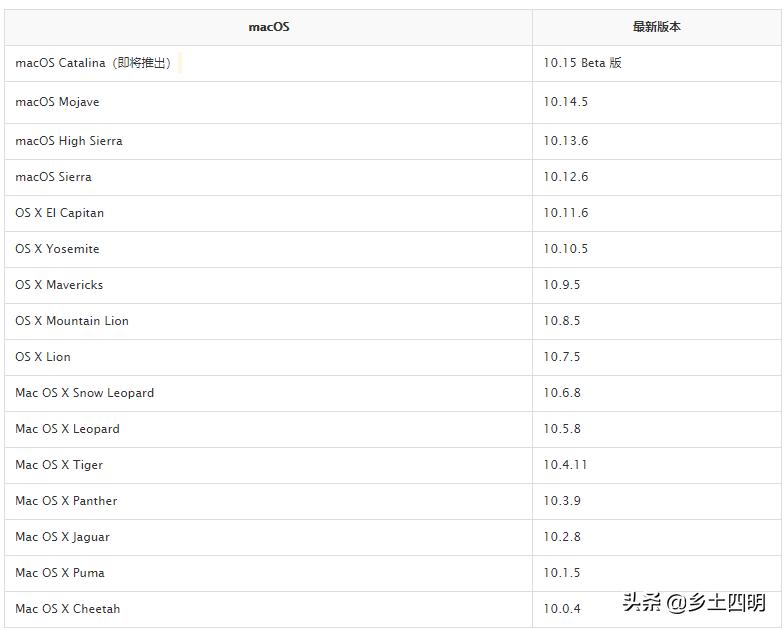The image size is (784, 630).
Task: Click version 10.9.5
Action: click(x=562, y=285)
